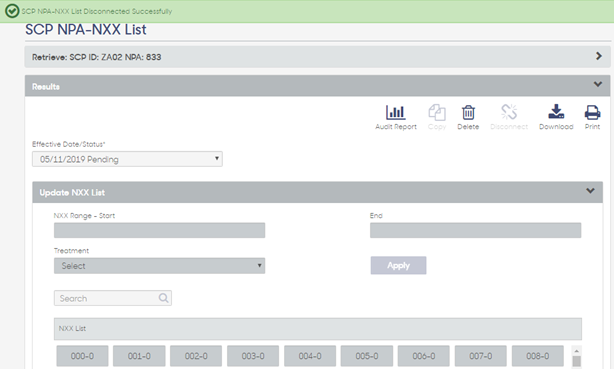Click the Apply button
The height and width of the screenshot is (370, 614).
click(398, 265)
